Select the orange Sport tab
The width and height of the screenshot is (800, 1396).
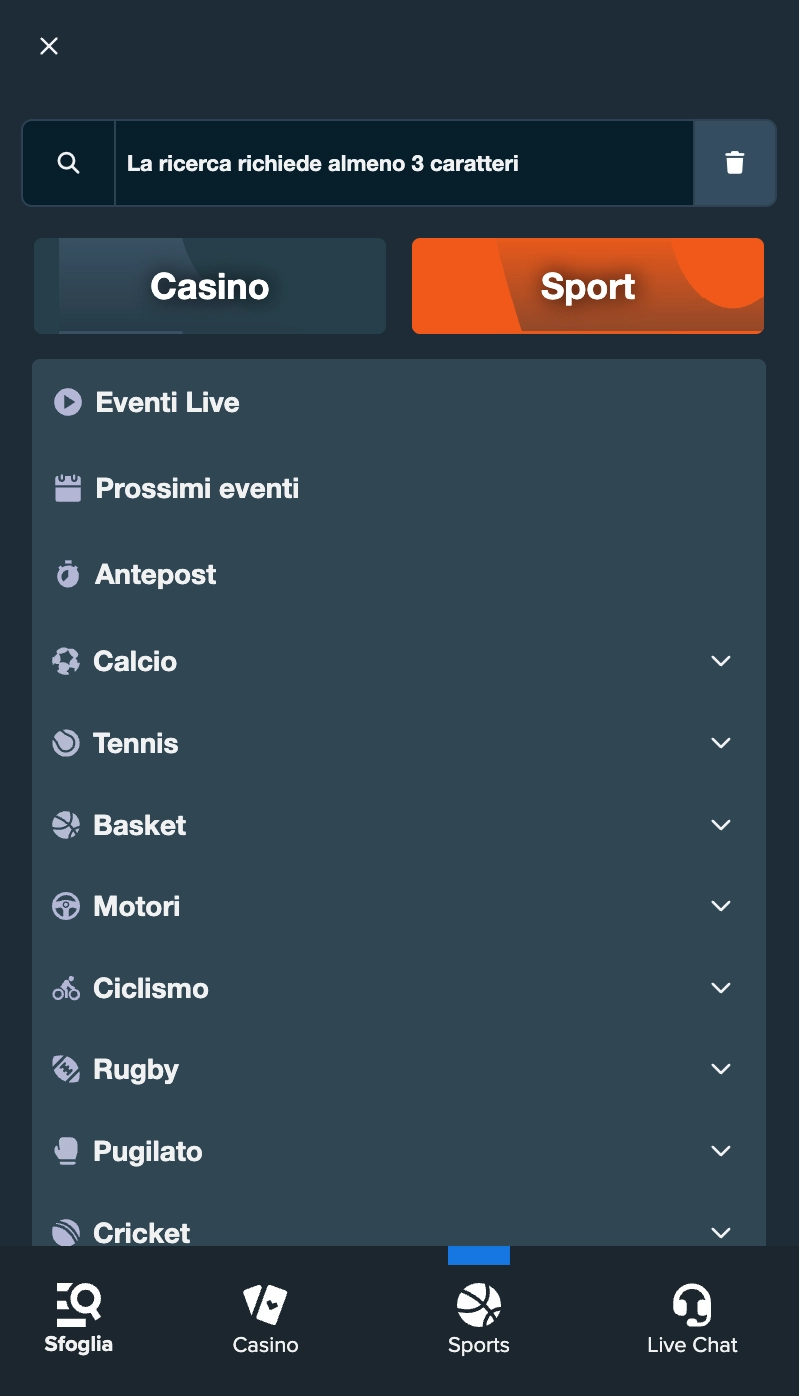588,286
